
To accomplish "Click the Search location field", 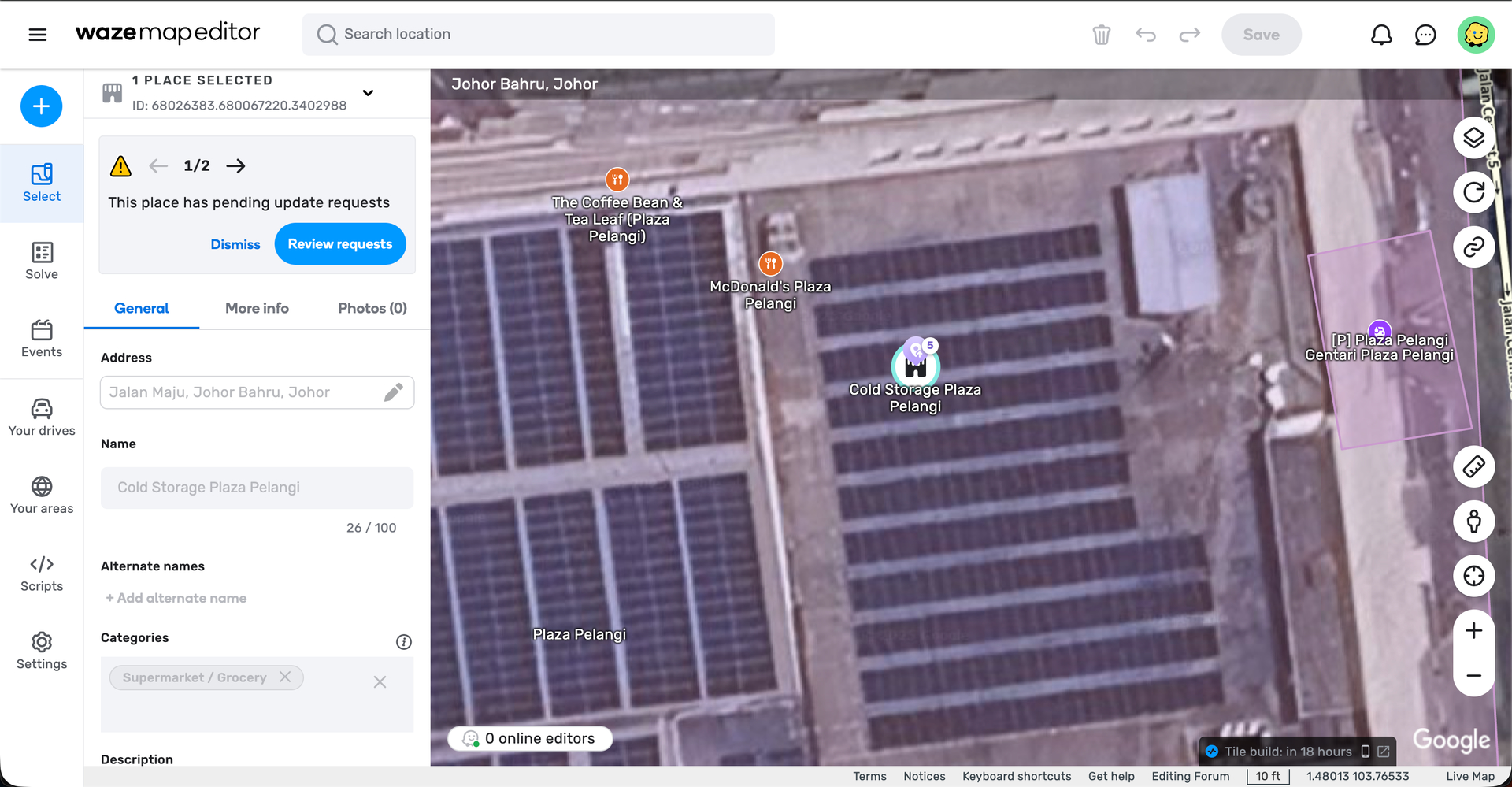I will 539,35.
